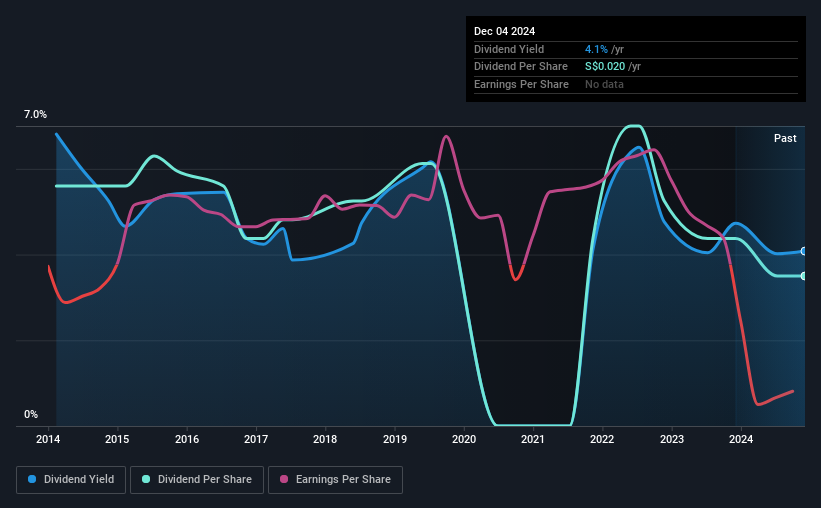
Task: Click the 2018 x-axis label
Action: [325, 439]
